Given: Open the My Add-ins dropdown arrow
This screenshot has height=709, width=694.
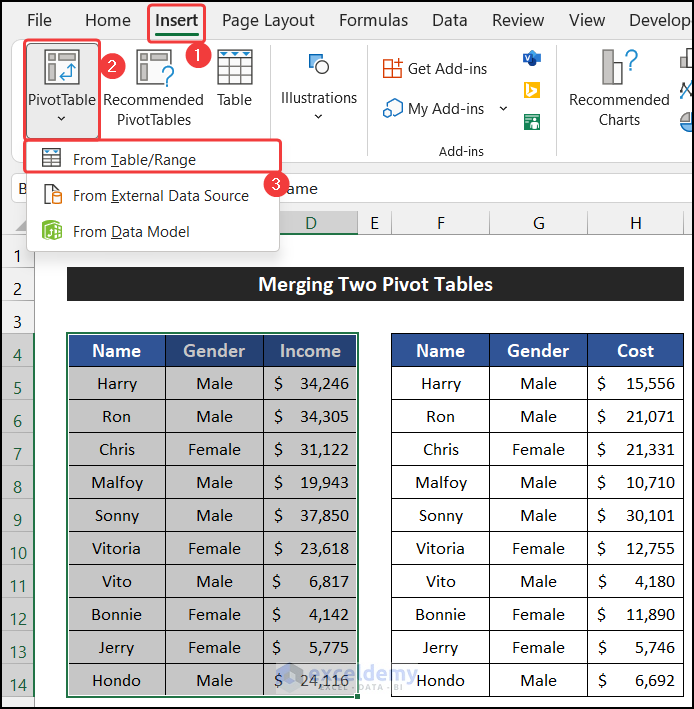Looking at the screenshot, I should pos(503,109).
